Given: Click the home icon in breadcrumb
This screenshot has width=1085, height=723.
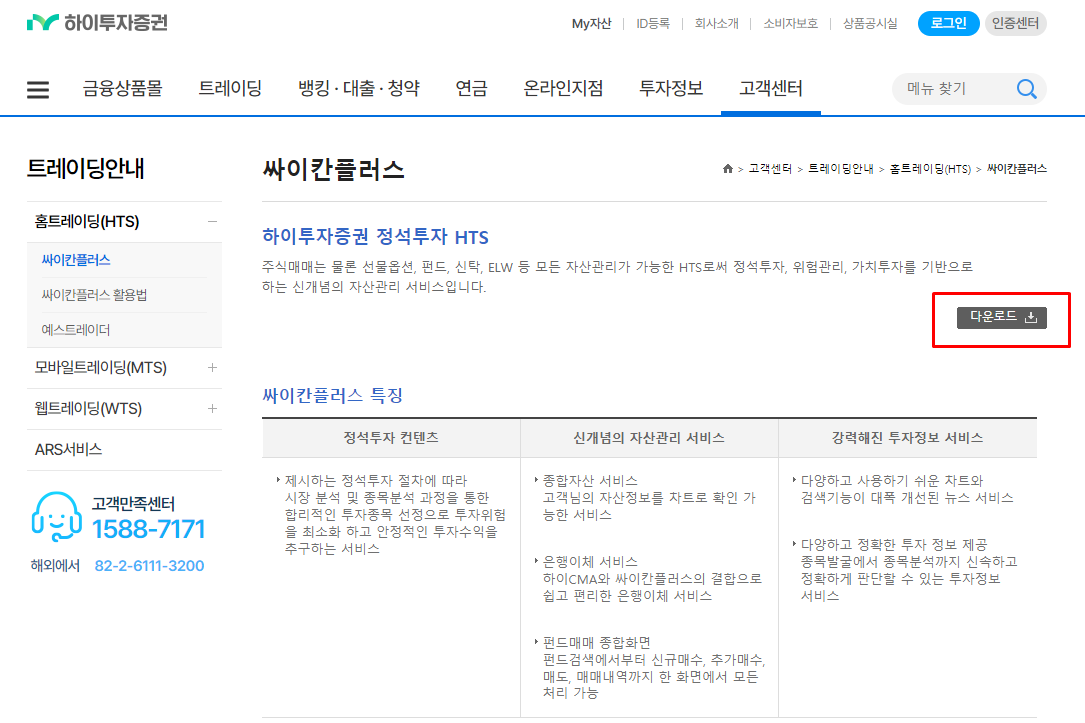Looking at the screenshot, I should click(727, 169).
